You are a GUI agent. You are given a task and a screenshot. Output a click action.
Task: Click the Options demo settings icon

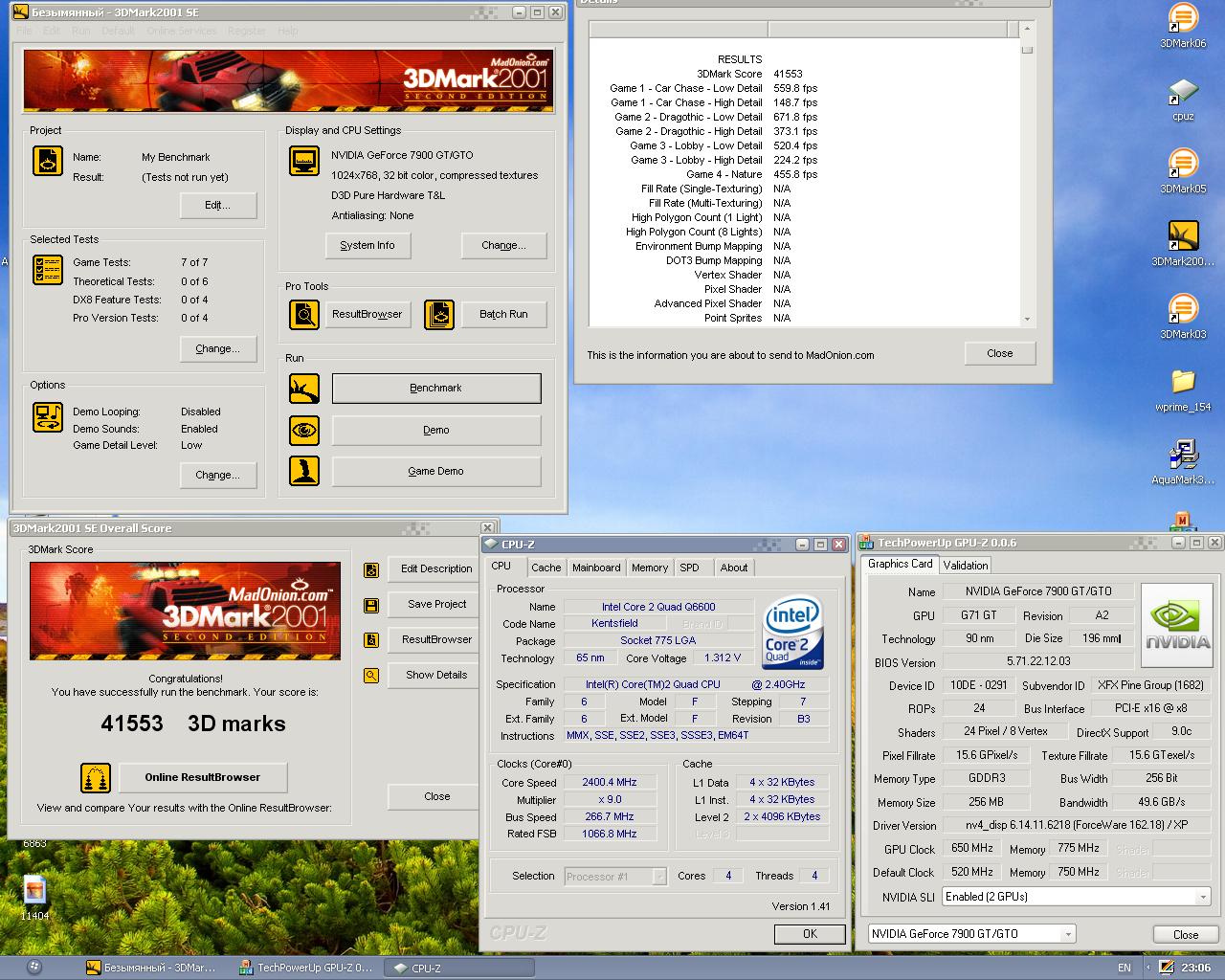47,416
